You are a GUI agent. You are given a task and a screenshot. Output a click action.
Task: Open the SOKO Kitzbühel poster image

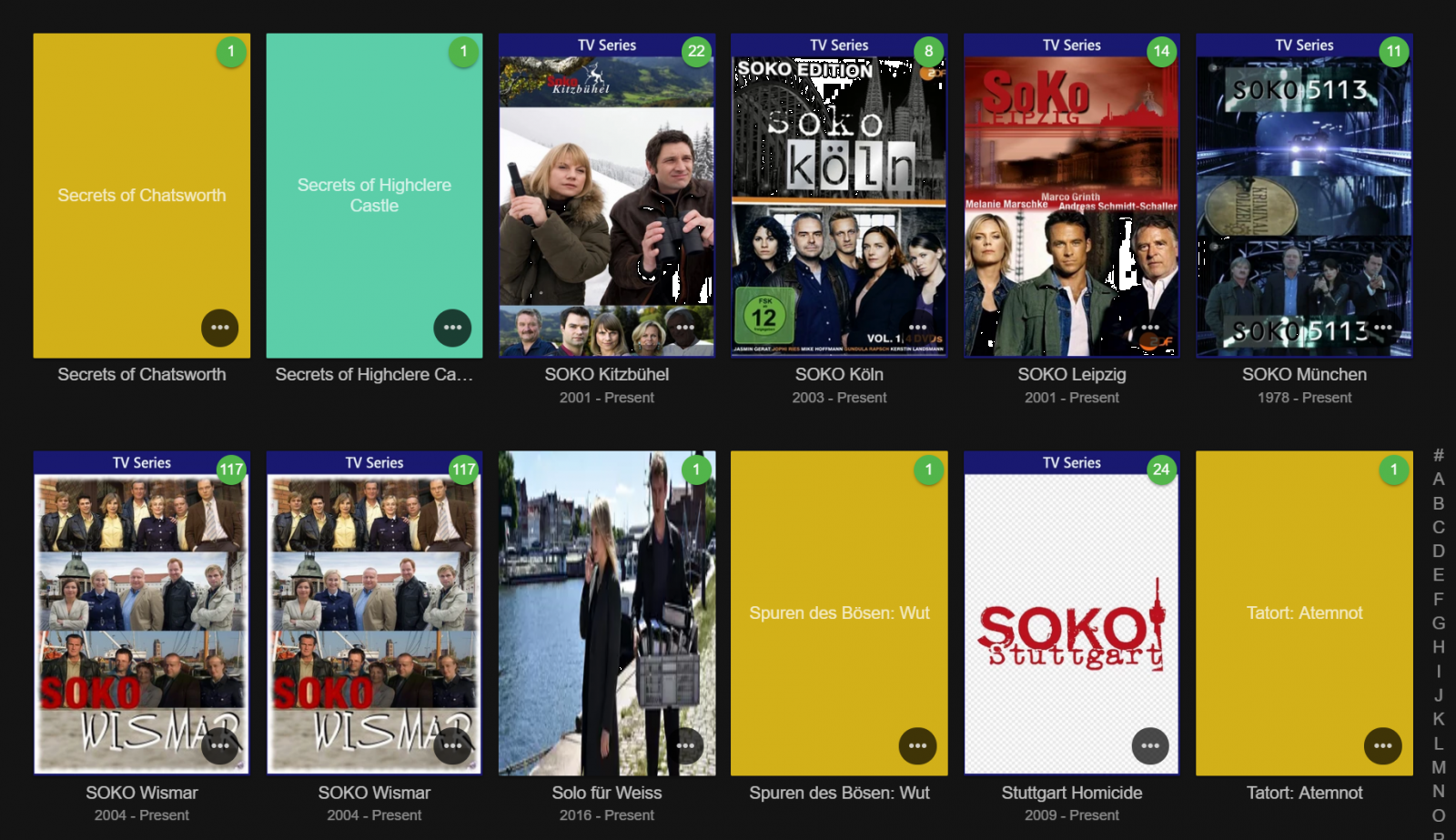[x=607, y=196]
